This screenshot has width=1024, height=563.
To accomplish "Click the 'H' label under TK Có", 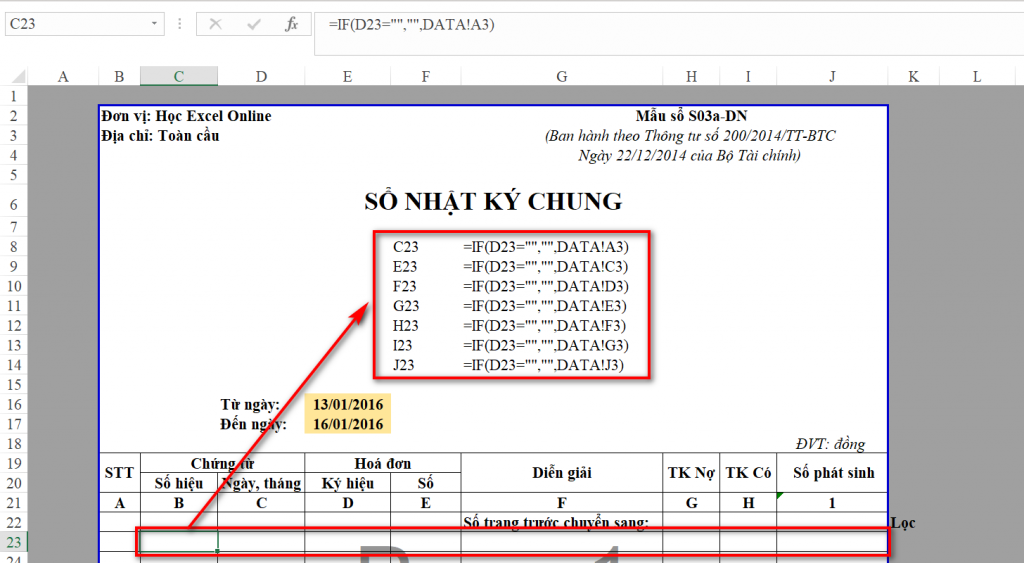I will click(748, 503).
